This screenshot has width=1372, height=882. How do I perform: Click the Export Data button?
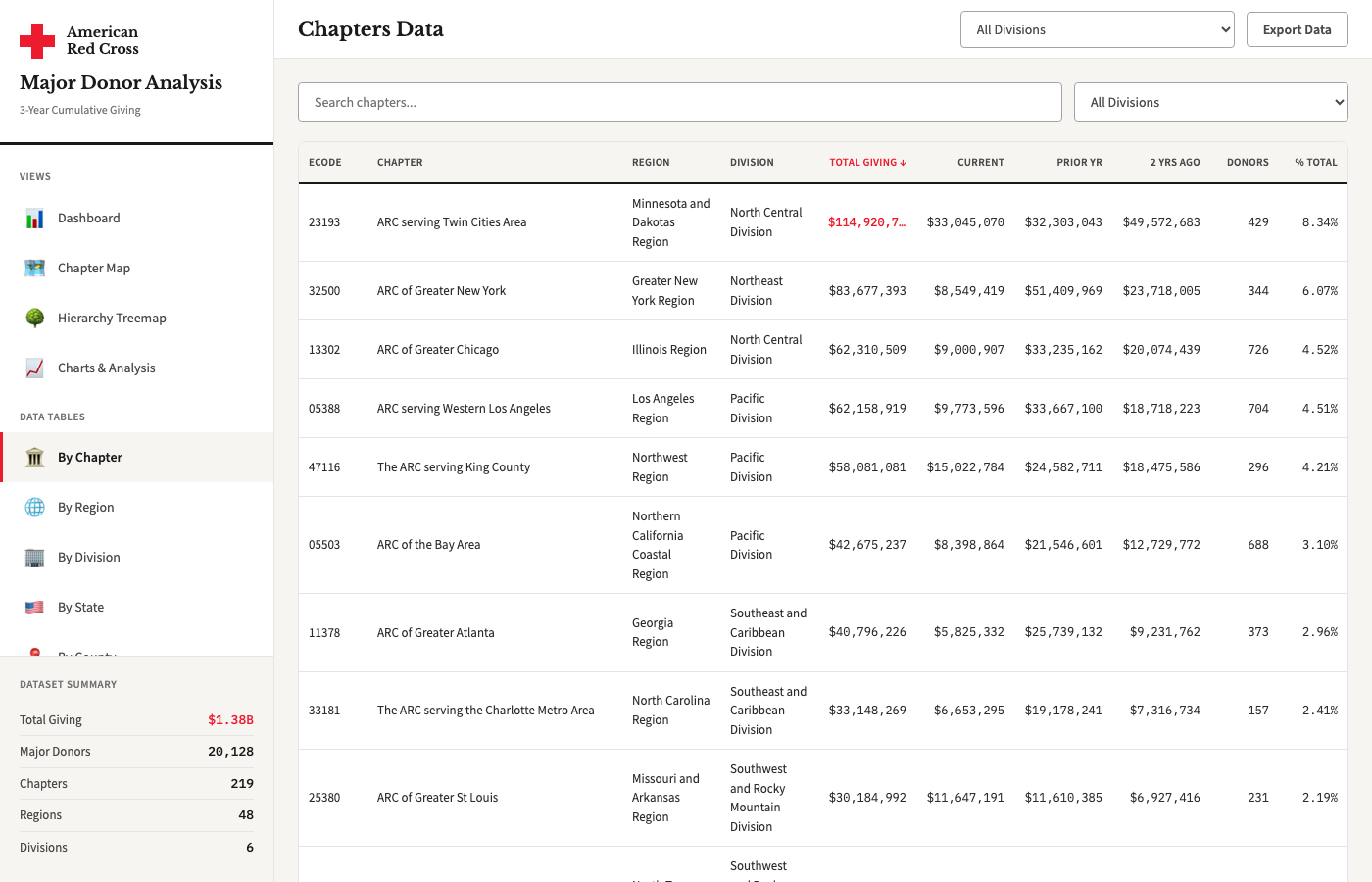(x=1298, y=29)
